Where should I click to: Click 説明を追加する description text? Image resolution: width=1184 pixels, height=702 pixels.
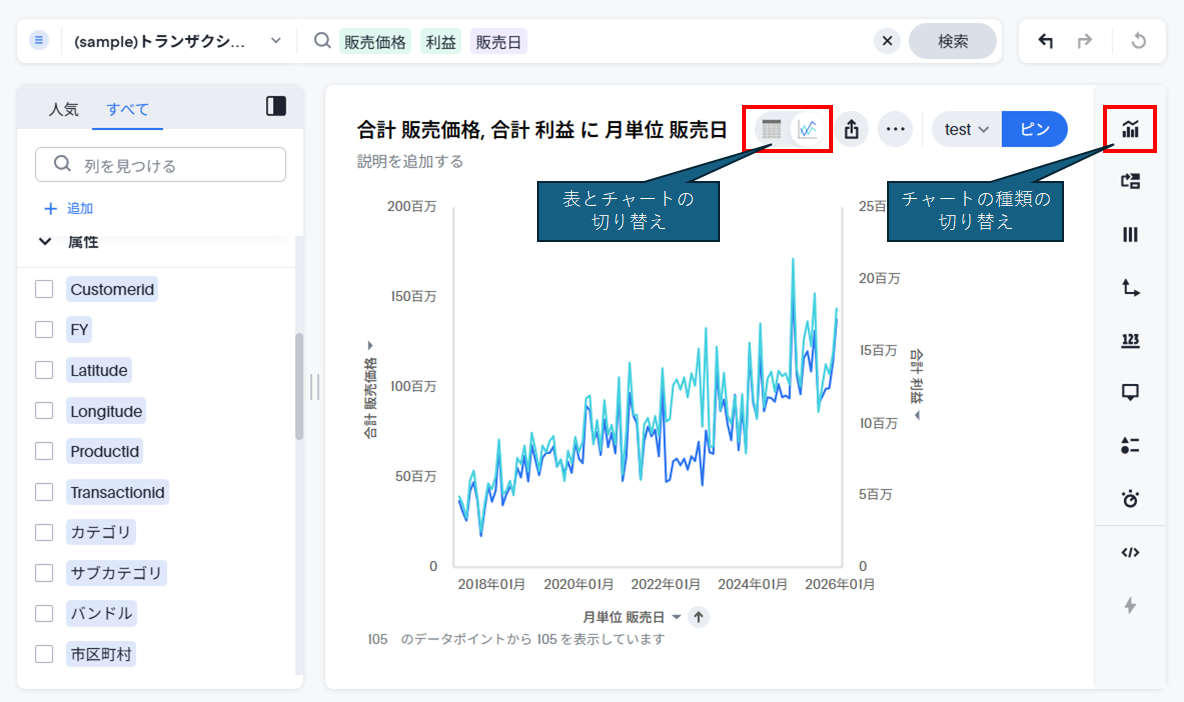pyautogui.click(x=410, y=162)
